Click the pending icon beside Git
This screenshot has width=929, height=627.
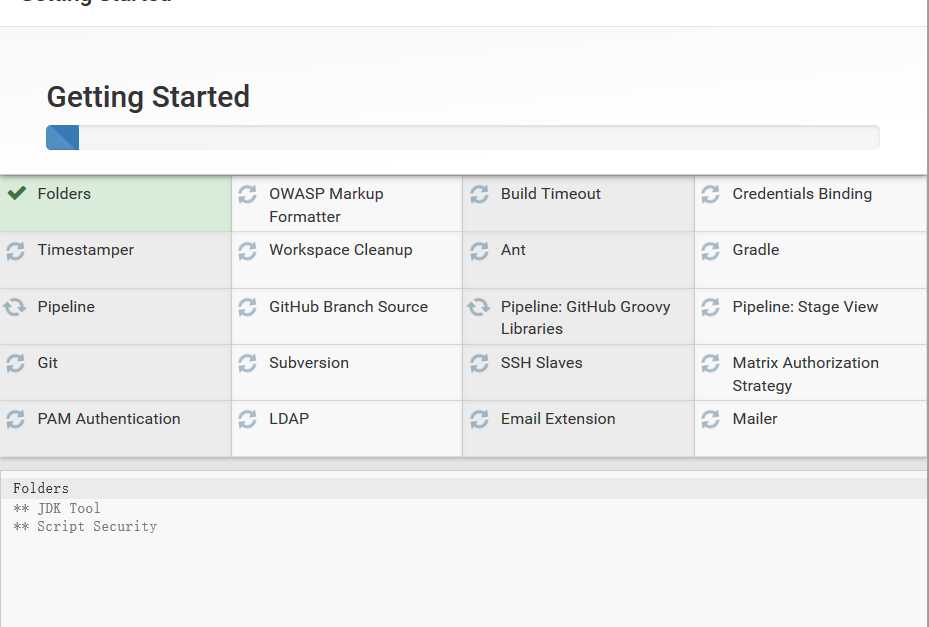tap(15, 363)
